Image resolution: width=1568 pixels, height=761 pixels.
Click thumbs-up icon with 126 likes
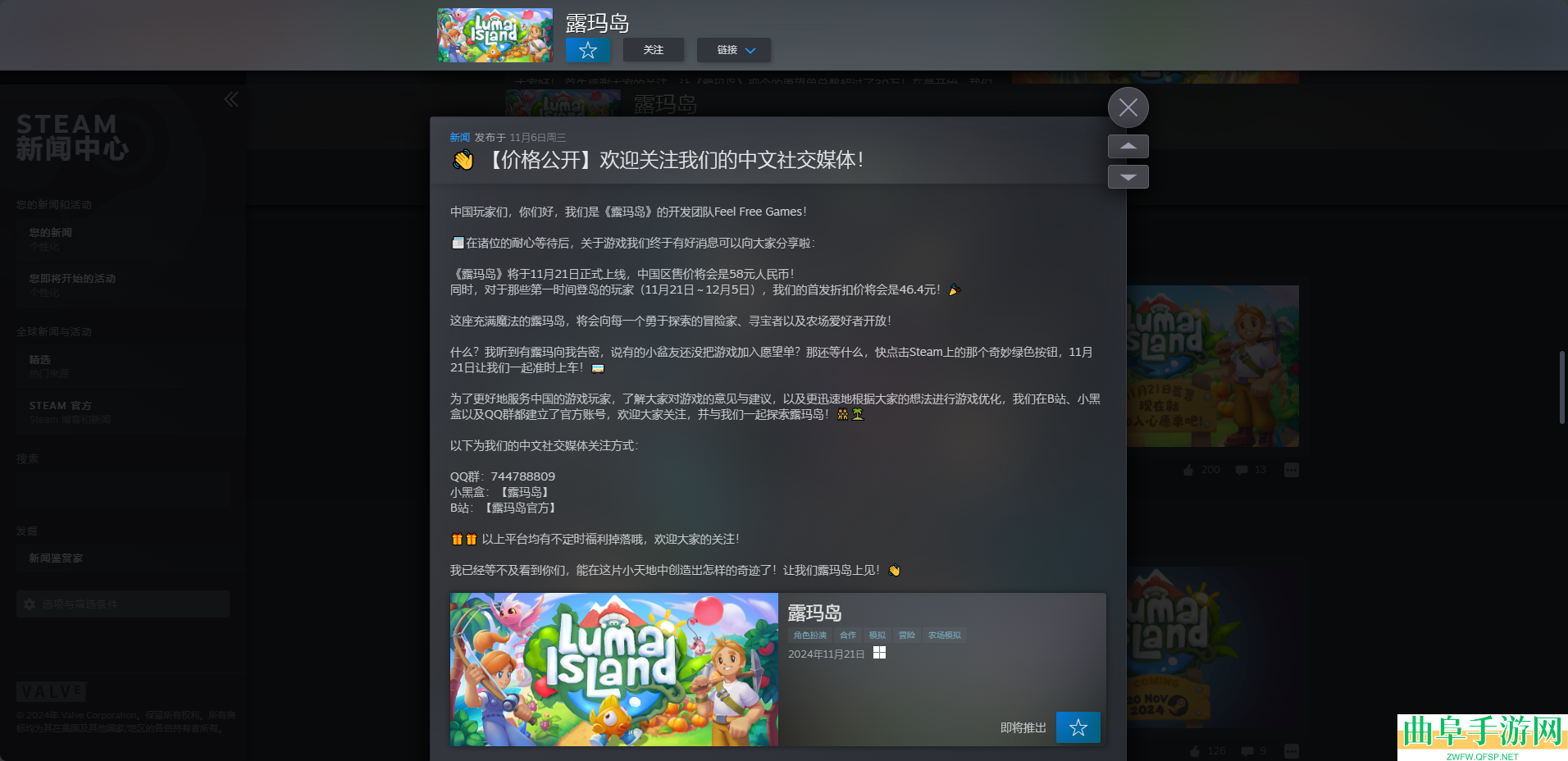pyautogui.click(x=1195, y=751)
